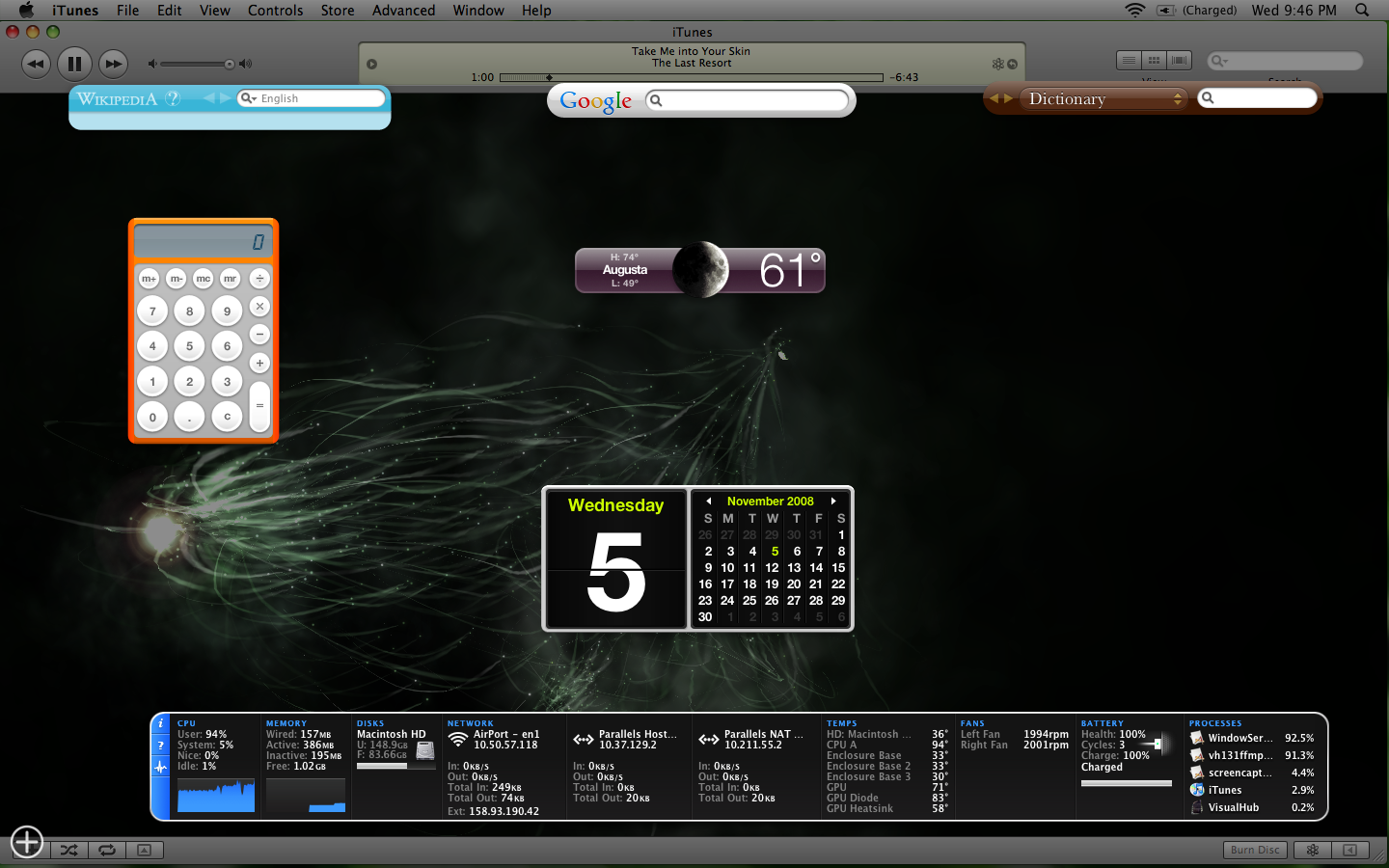This screenshot has width=1389, height=868.
Task: Go back in Dictionary widget
Action: pyautogui.click(x=994, y=98)
